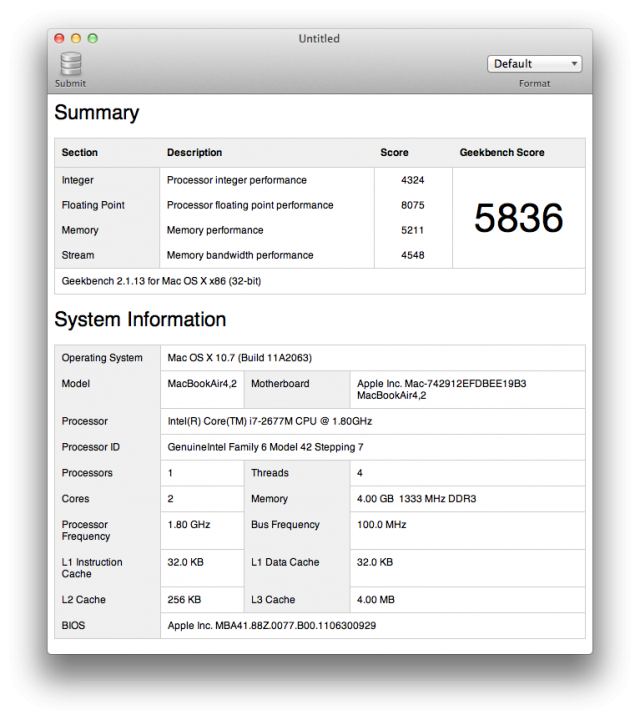Image resolution: width=640 pixels, height=721 pixels.
Task: Click the System Information heading
Action: tap(140, 320)
